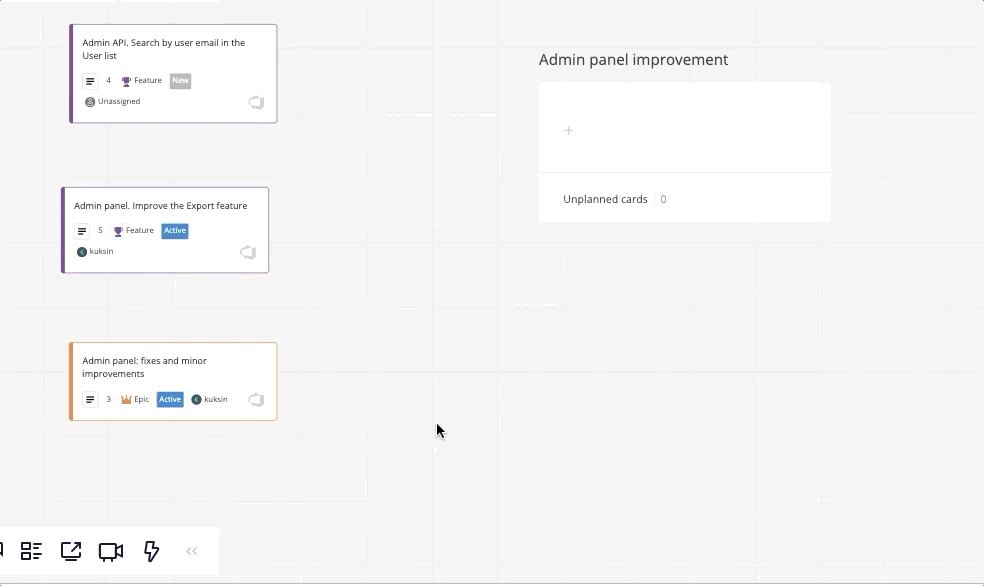Click the orange Epic crown icon

(126, 400)
